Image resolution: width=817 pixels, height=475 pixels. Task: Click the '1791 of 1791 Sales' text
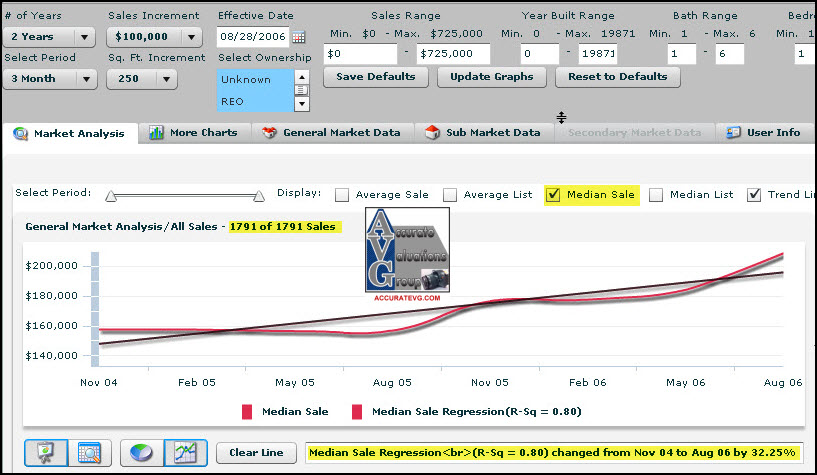tap(282, 227)
